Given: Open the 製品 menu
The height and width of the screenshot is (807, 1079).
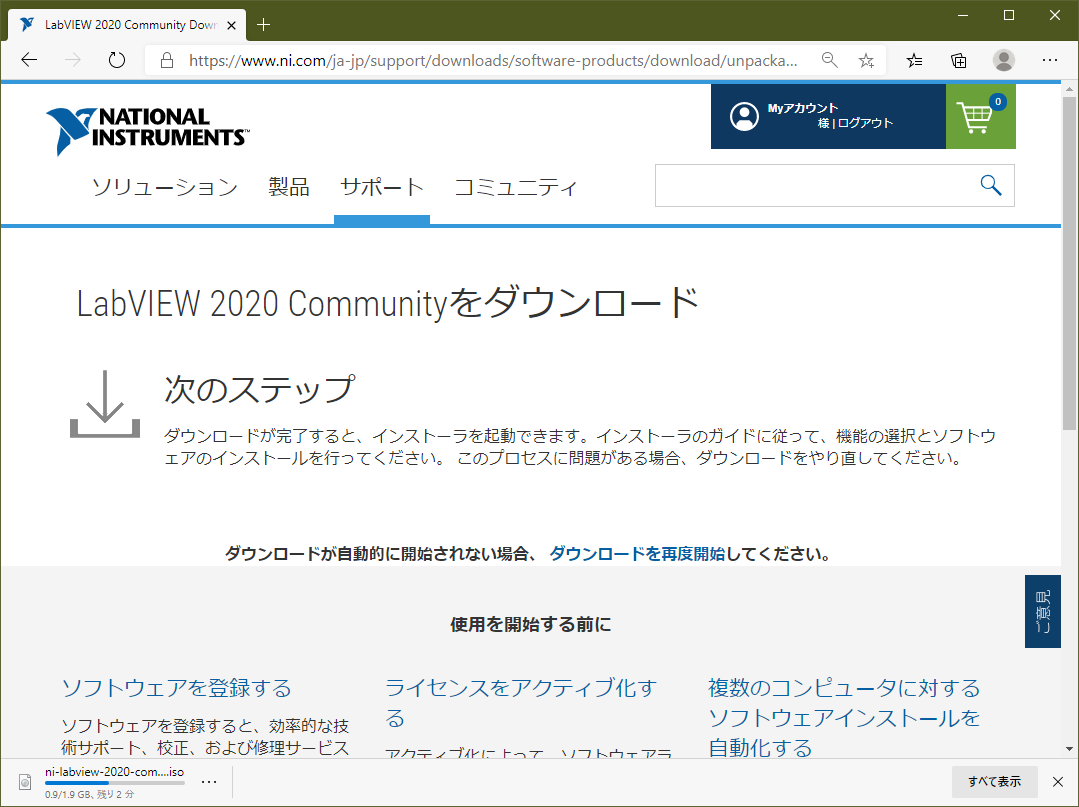Looking at the screenshot, I should 289,187.
